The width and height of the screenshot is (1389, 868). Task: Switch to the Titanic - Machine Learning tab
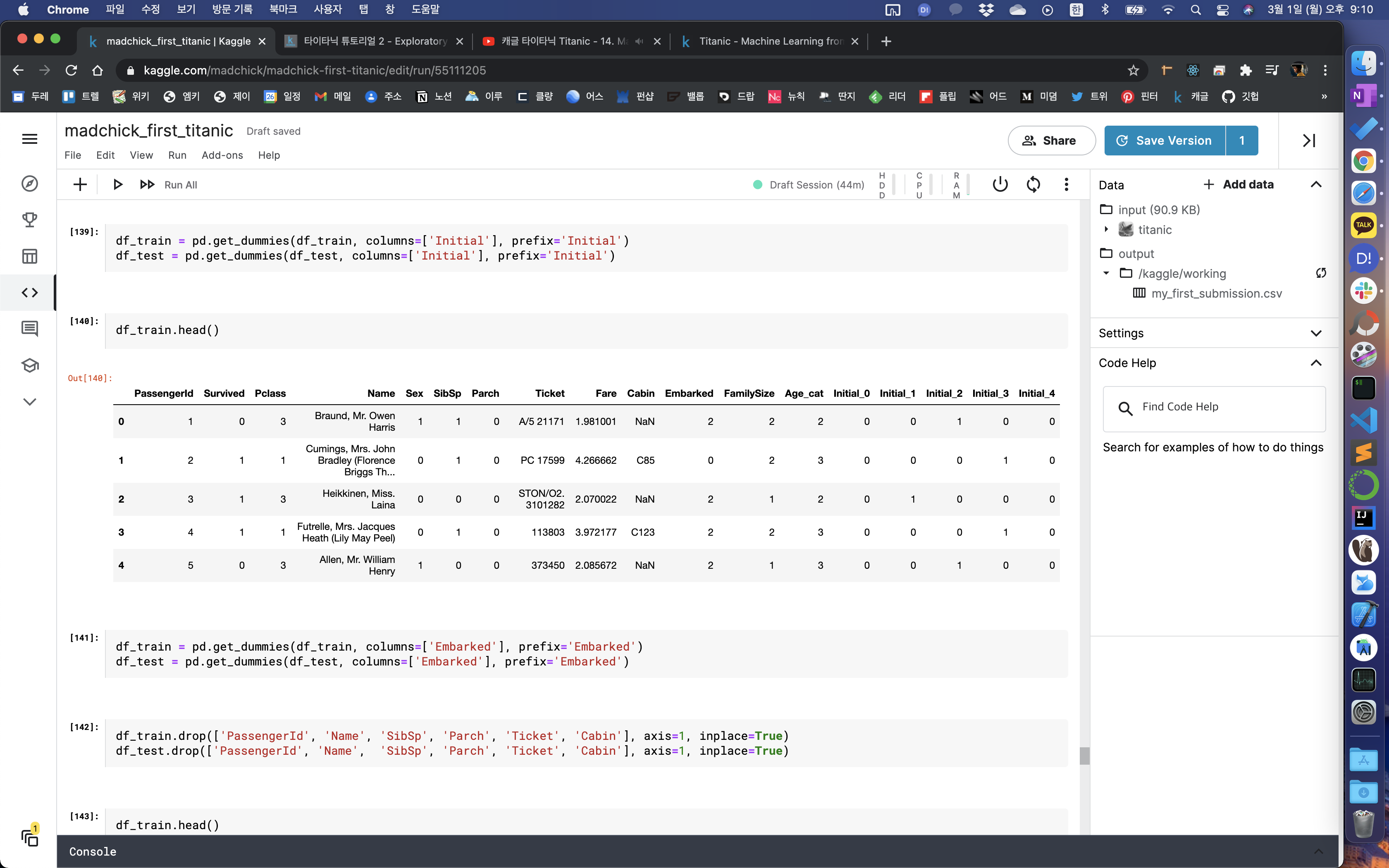(769, 41)
